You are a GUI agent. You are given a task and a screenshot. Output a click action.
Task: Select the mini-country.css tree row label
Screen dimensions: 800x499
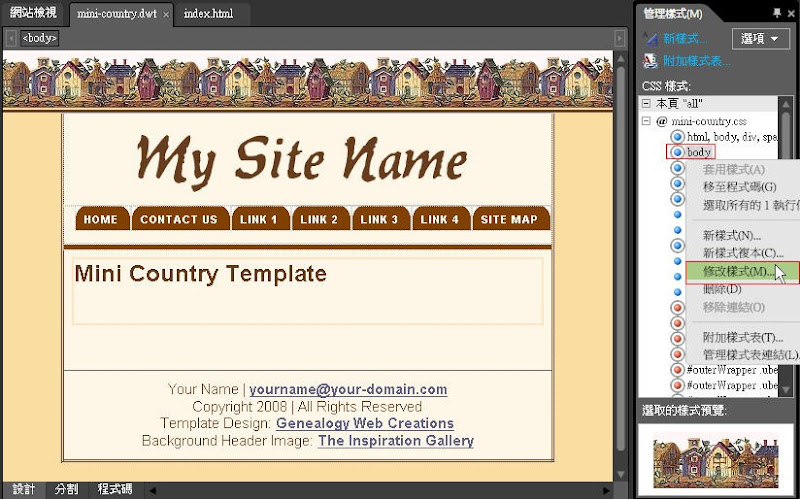coord(709,121)
